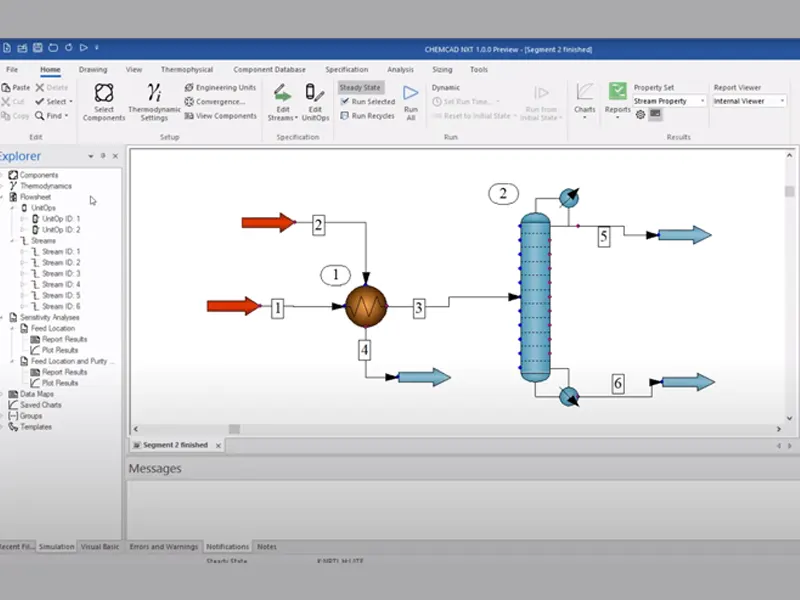Screen dimensions: 800x600
Task: Select UnitOp ID: 2 in tree
Action: pos(56,230)
